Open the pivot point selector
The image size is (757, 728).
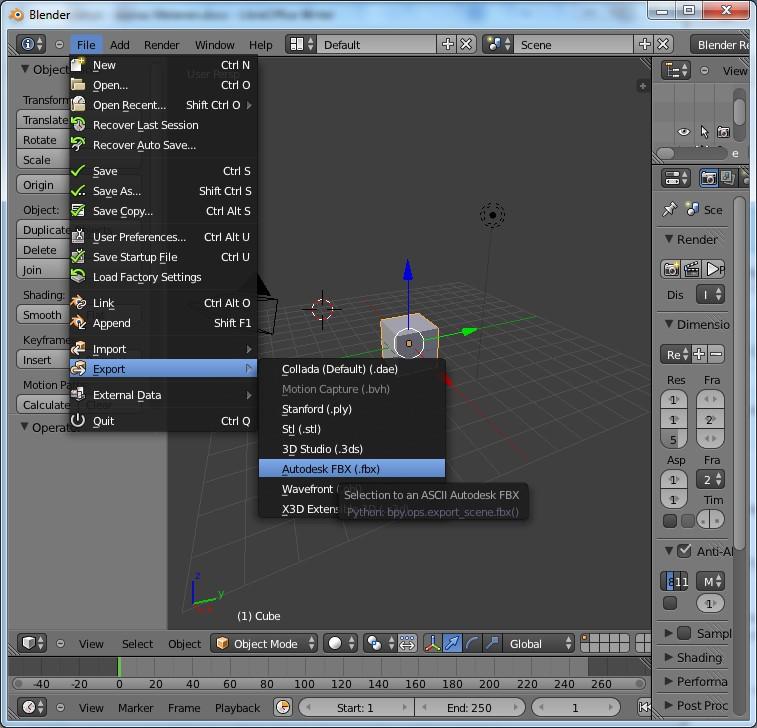point(380,643)
